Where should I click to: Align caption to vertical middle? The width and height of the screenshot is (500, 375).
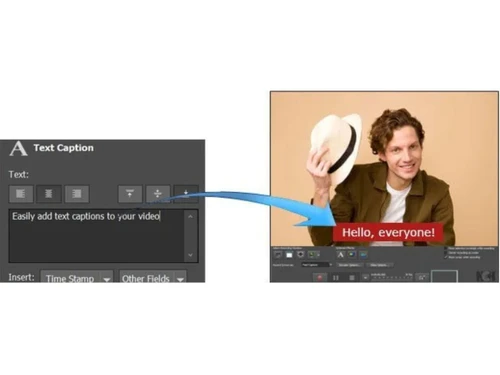point(158,194)
